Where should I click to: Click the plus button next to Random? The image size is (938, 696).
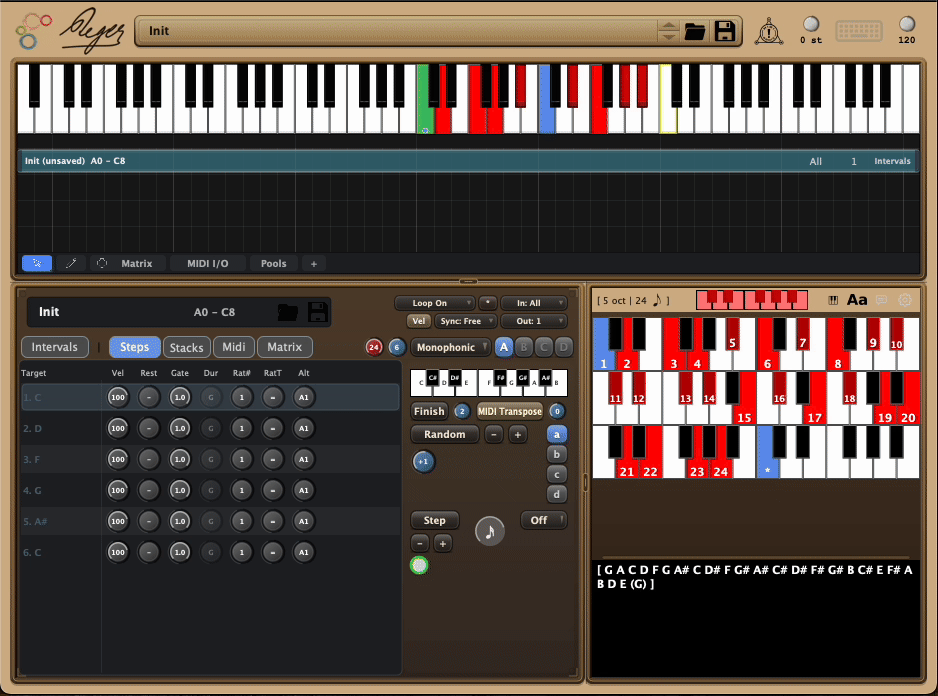tap(517, 434)
